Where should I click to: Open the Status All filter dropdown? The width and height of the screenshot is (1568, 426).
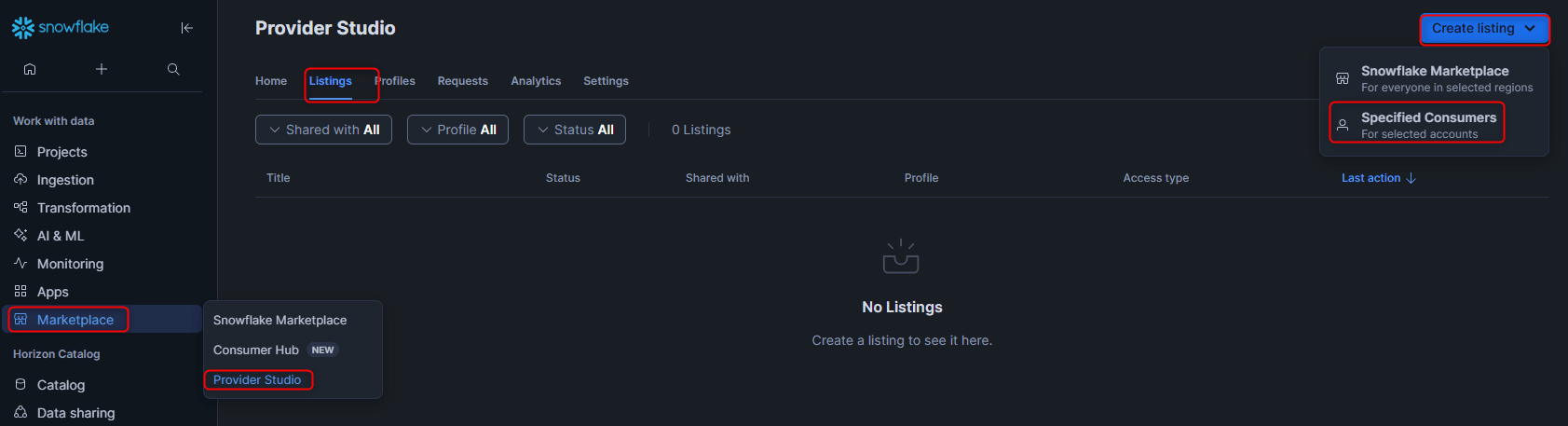coord(575,130)
